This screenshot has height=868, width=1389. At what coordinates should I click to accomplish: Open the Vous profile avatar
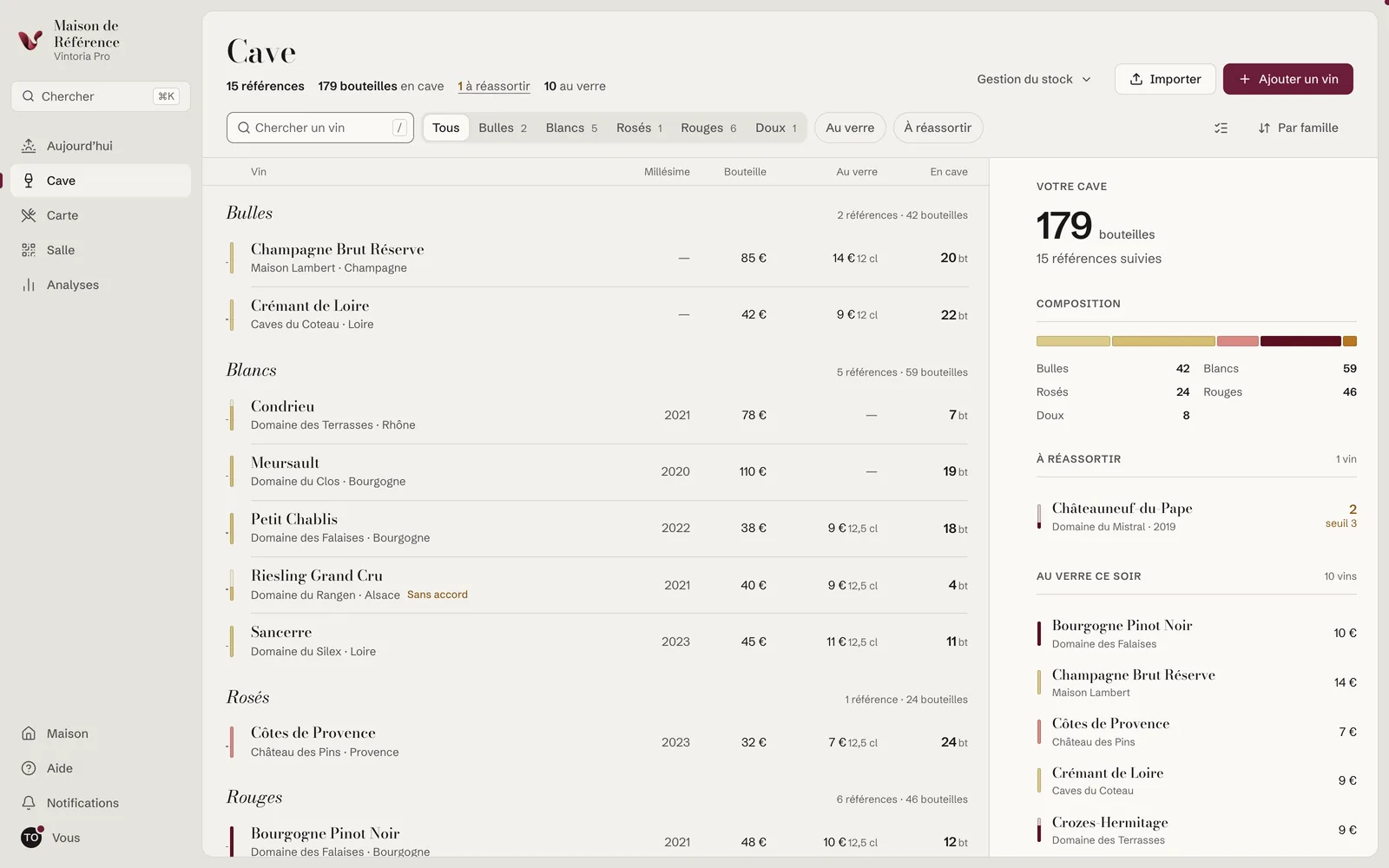click(31, 838)
